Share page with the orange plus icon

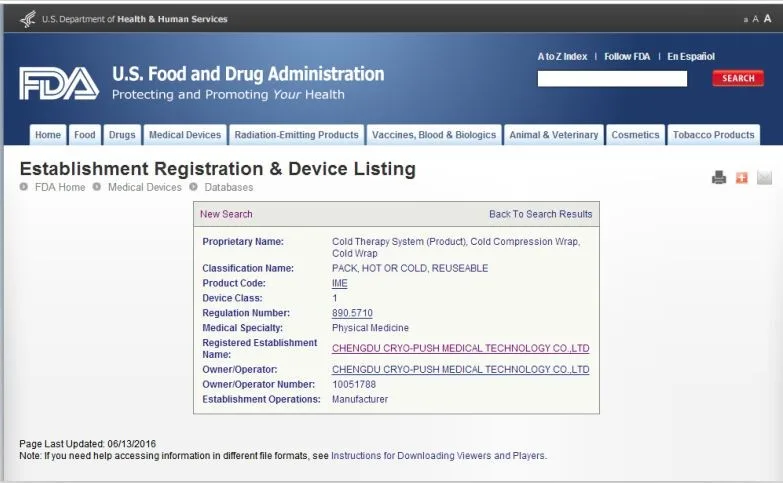click(x=742, y=177)
